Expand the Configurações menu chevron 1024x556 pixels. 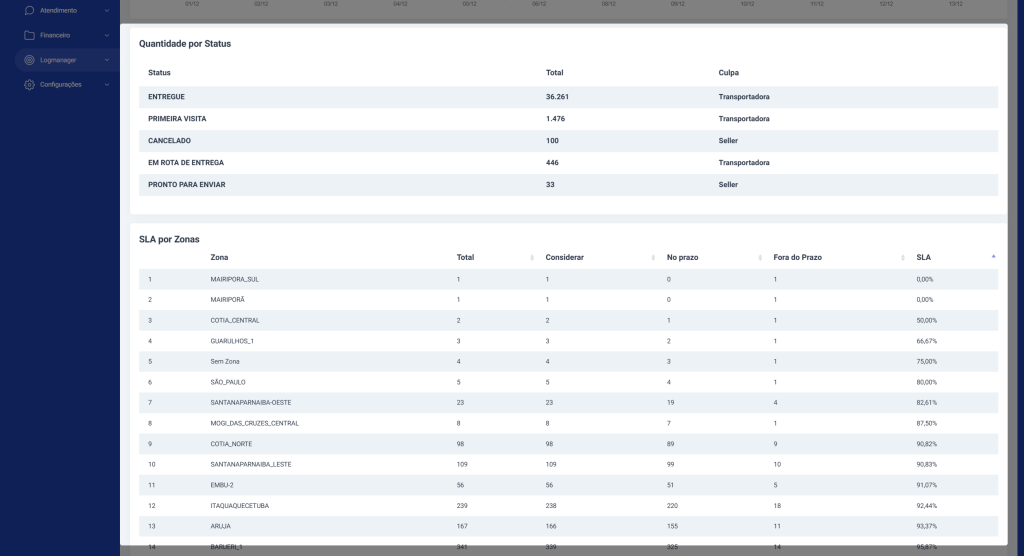point(106,85)
